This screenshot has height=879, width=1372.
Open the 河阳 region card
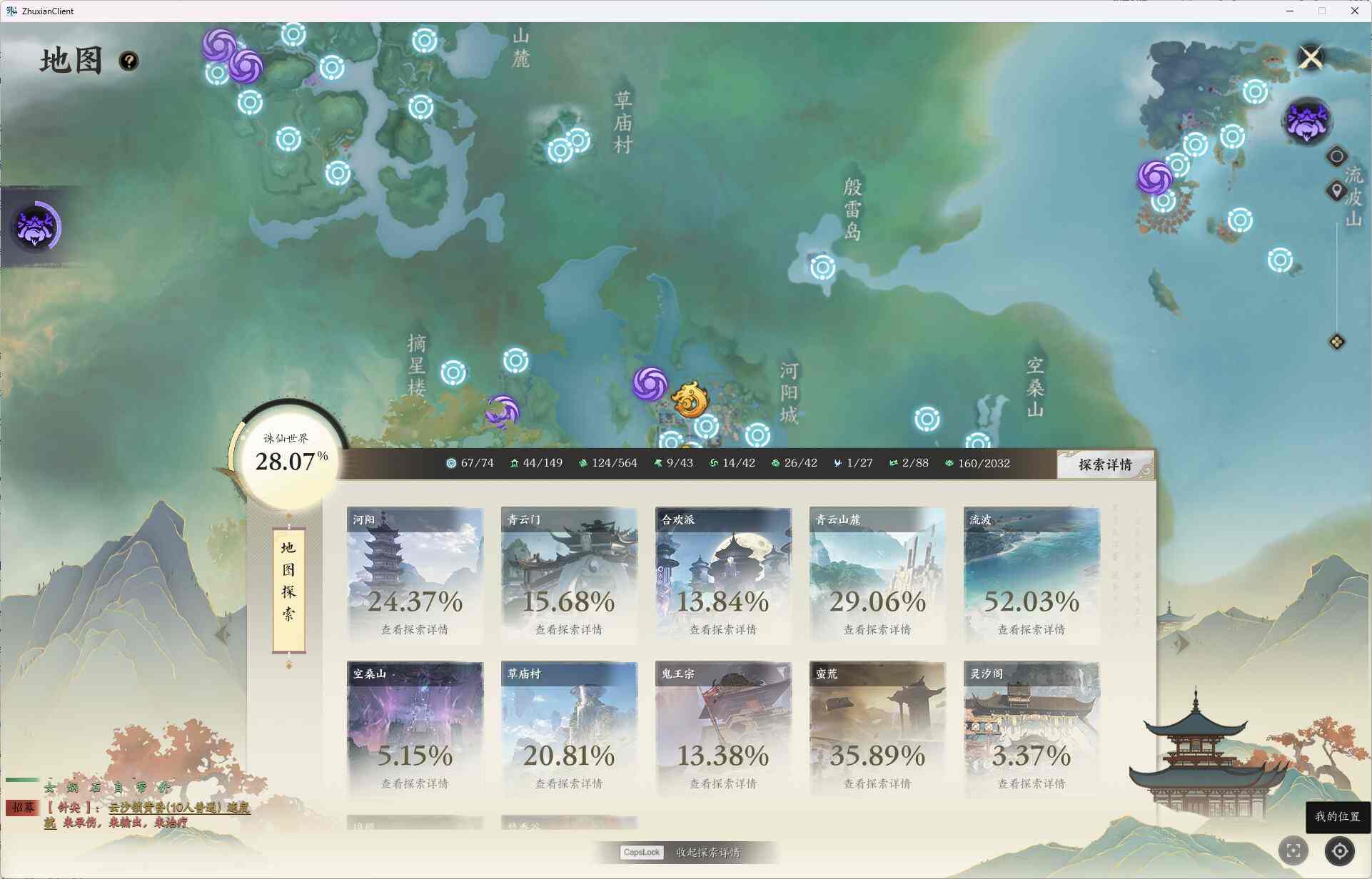(415, 575)
